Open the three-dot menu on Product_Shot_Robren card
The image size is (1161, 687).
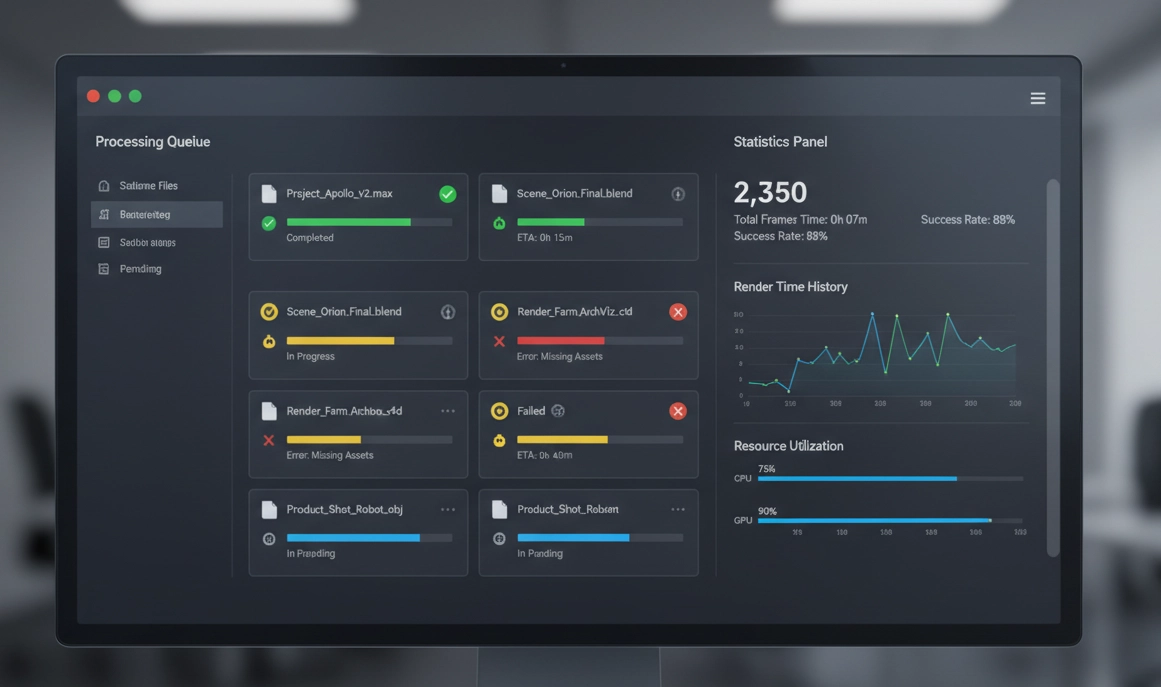tap(678, 510)
